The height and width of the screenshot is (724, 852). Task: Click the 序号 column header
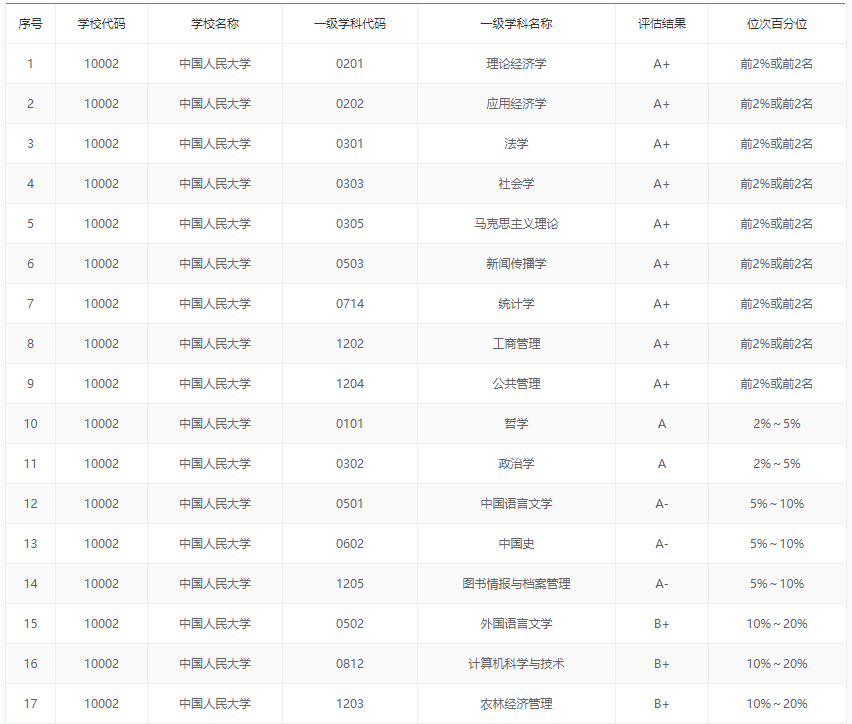[30, 24]
